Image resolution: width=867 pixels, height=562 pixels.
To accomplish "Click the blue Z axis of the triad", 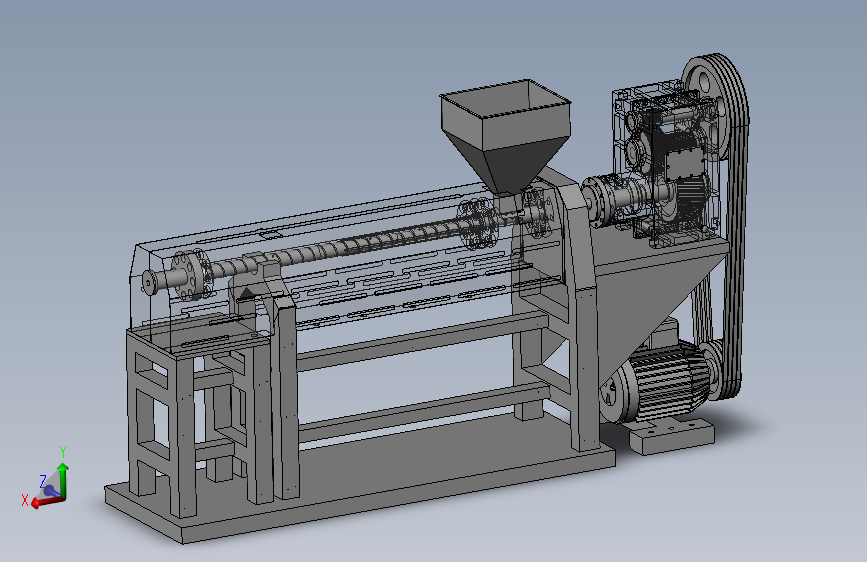I will (51, 490).
